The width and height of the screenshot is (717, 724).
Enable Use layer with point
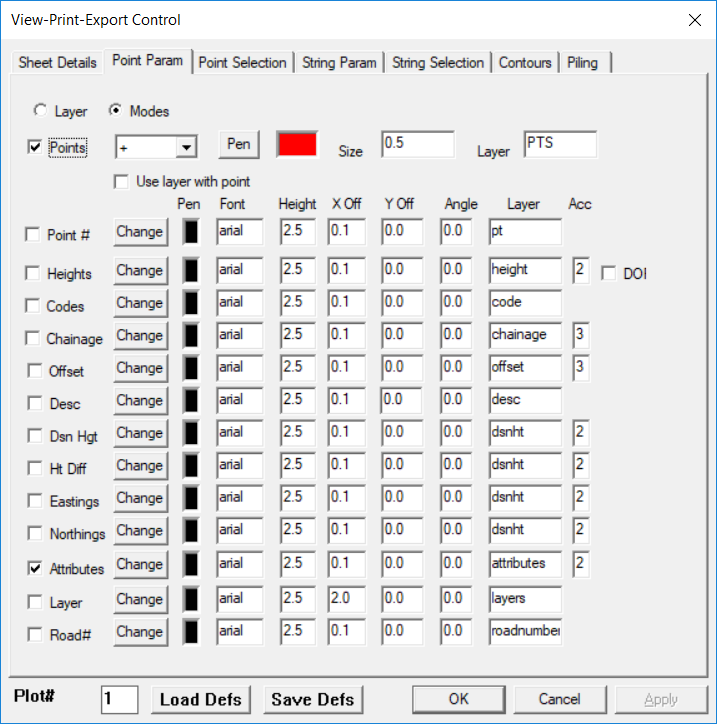pos(121,182)
